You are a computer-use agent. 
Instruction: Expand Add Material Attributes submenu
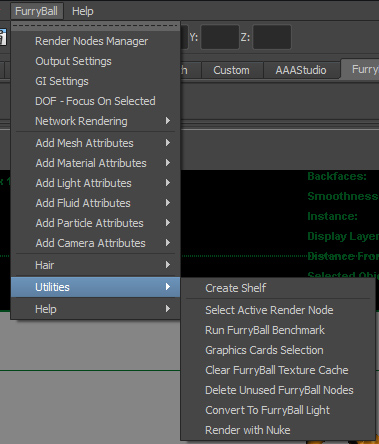[96, 163]
